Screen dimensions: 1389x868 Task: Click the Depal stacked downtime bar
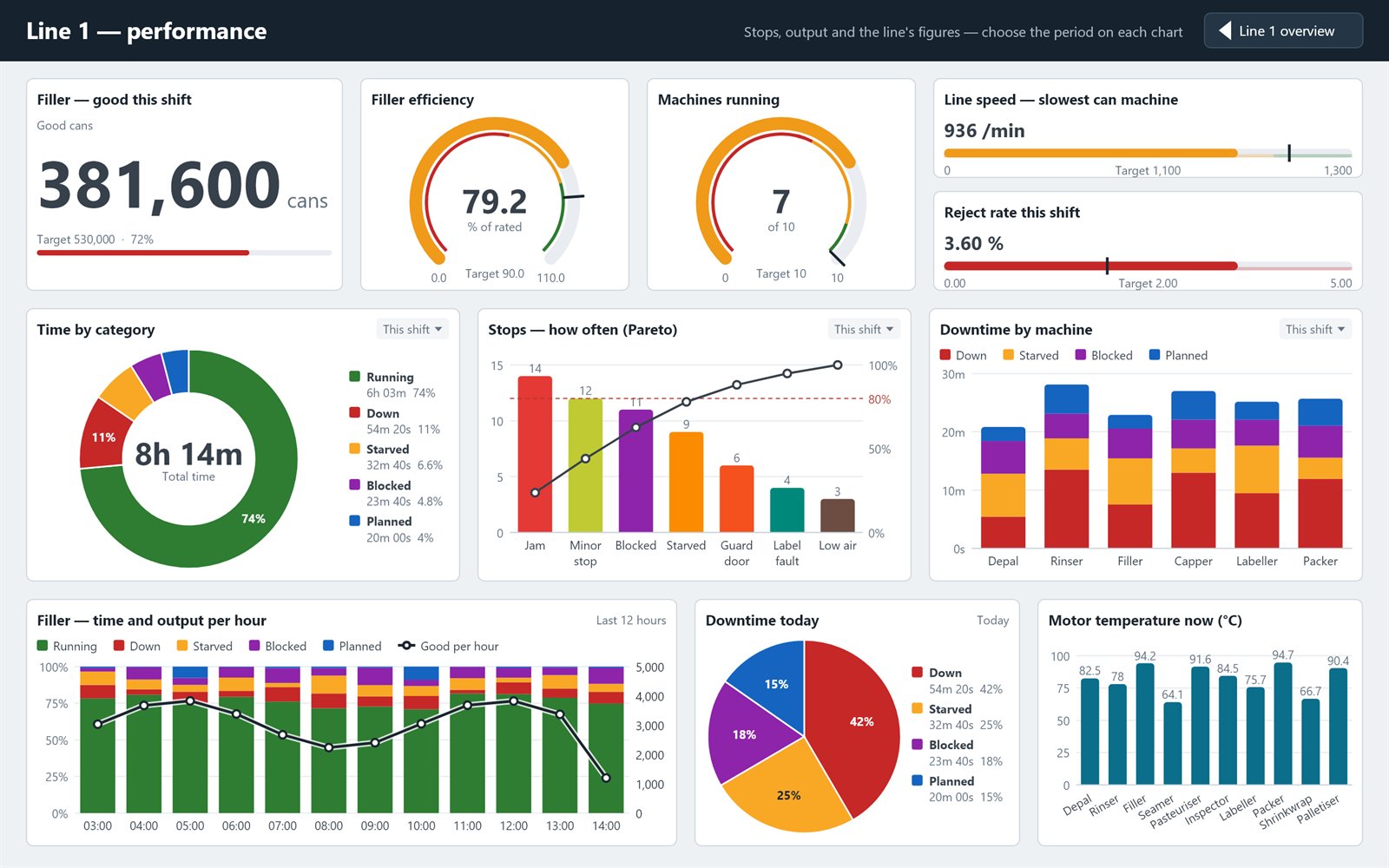(1003, 487)
